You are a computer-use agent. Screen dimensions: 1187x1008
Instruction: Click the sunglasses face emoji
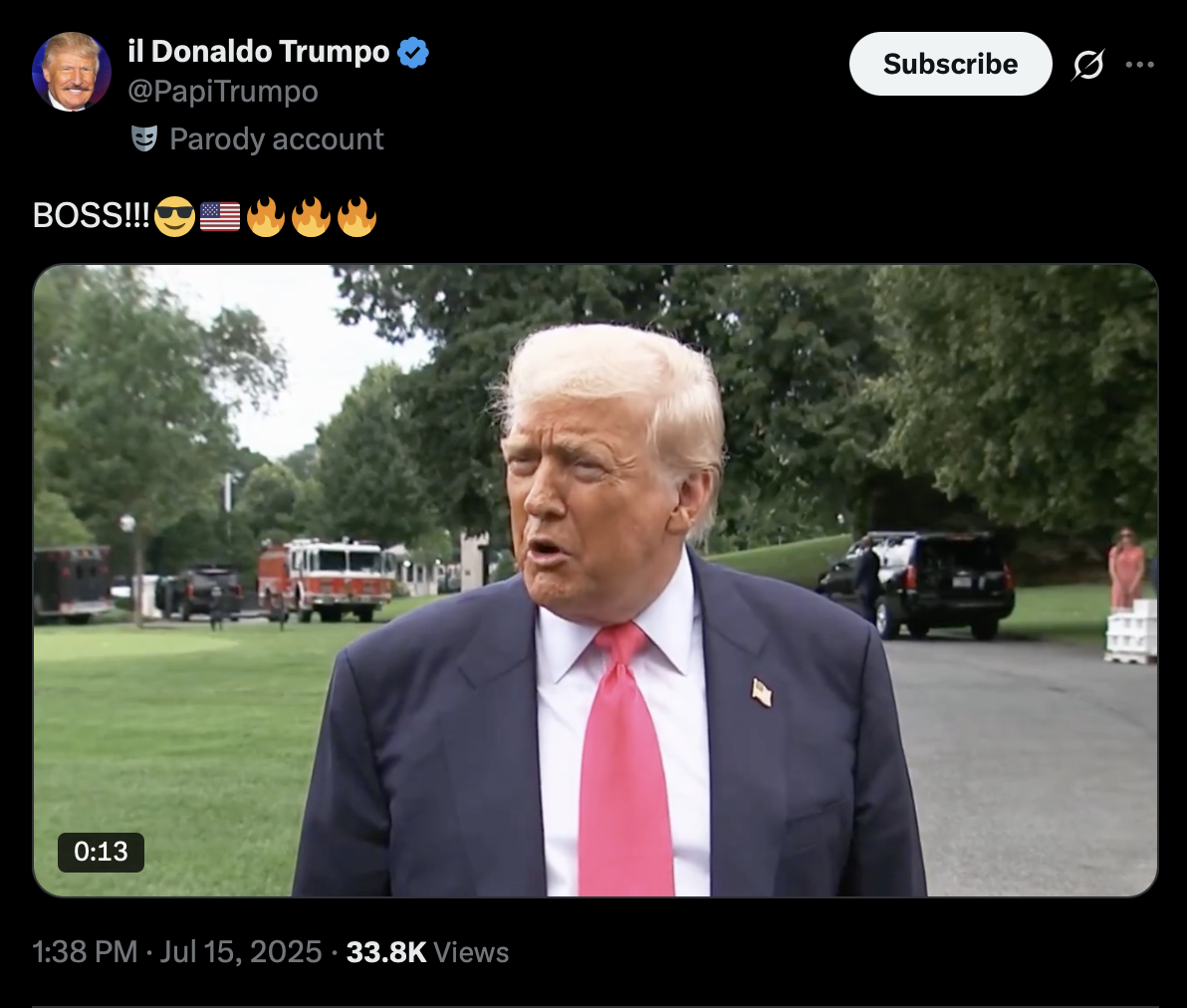point(175,216)
